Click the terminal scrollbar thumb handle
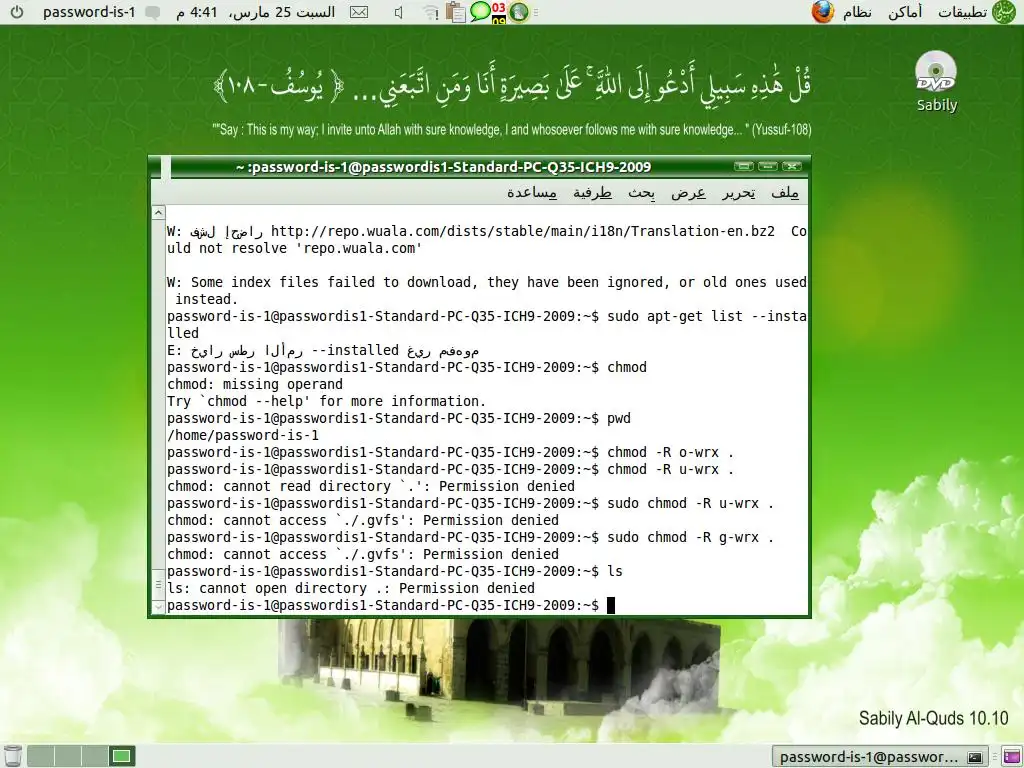This screenshot has width=1024, height=768. pos(158,584)
